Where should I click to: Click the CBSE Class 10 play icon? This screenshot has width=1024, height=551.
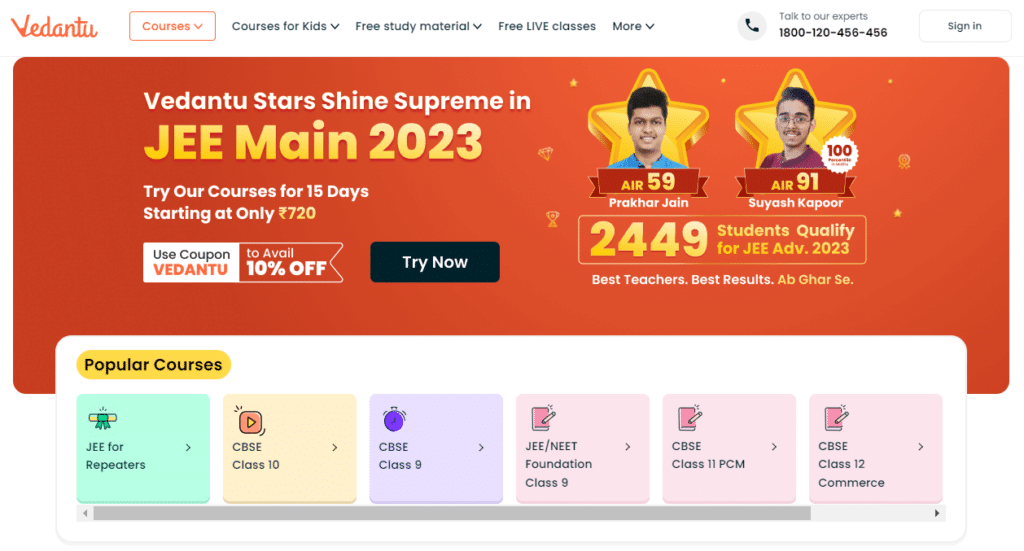pyautogui.click(x=250, y=421)
